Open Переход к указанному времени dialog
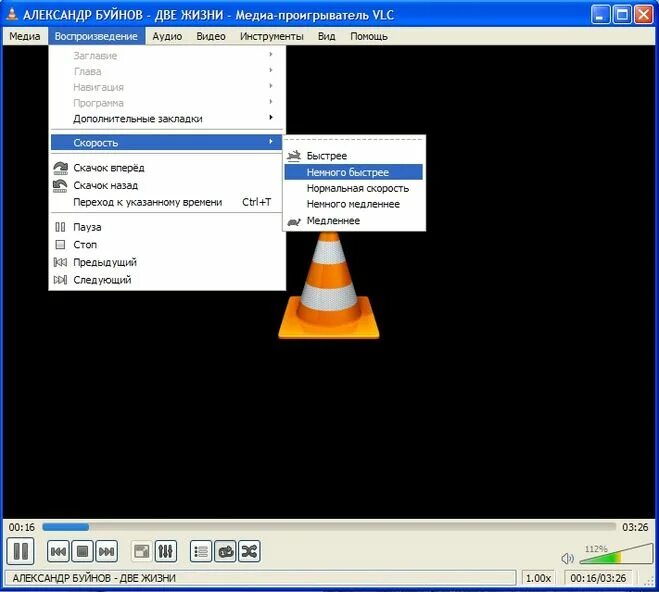 tap(166, 202)
